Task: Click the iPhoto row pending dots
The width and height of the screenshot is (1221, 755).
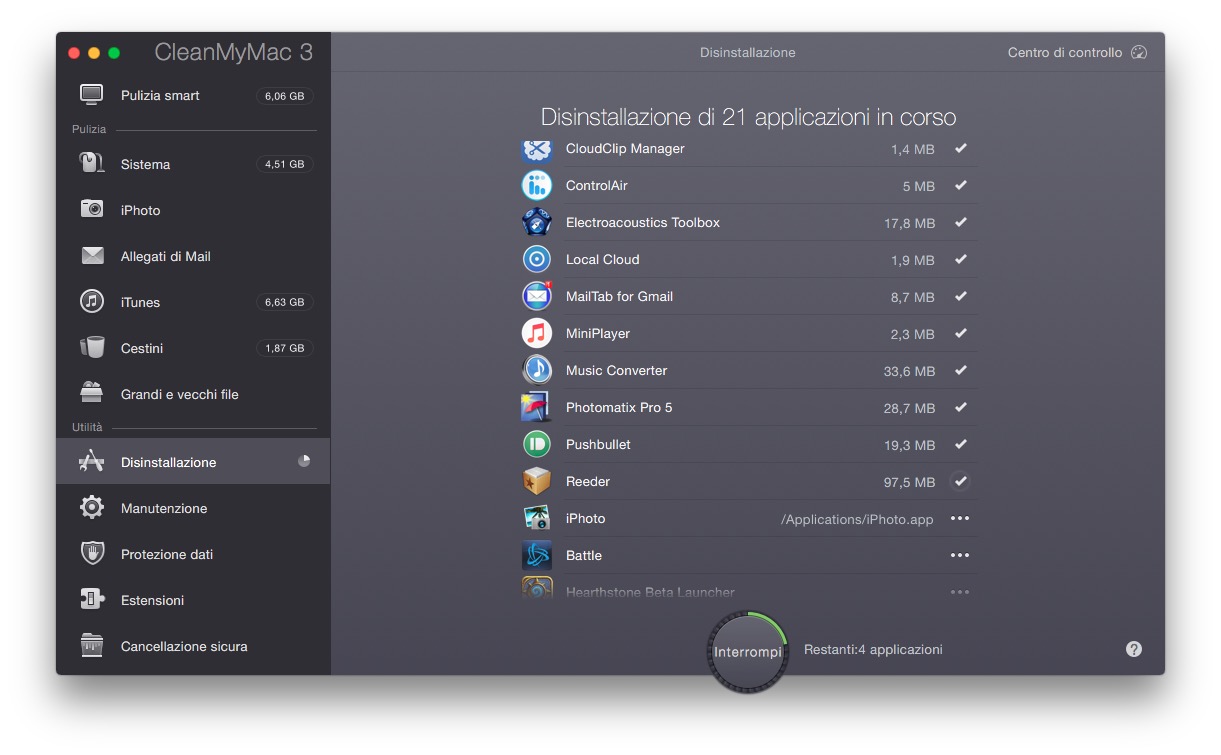Action: pyautogui.click(x=960, y=518)
